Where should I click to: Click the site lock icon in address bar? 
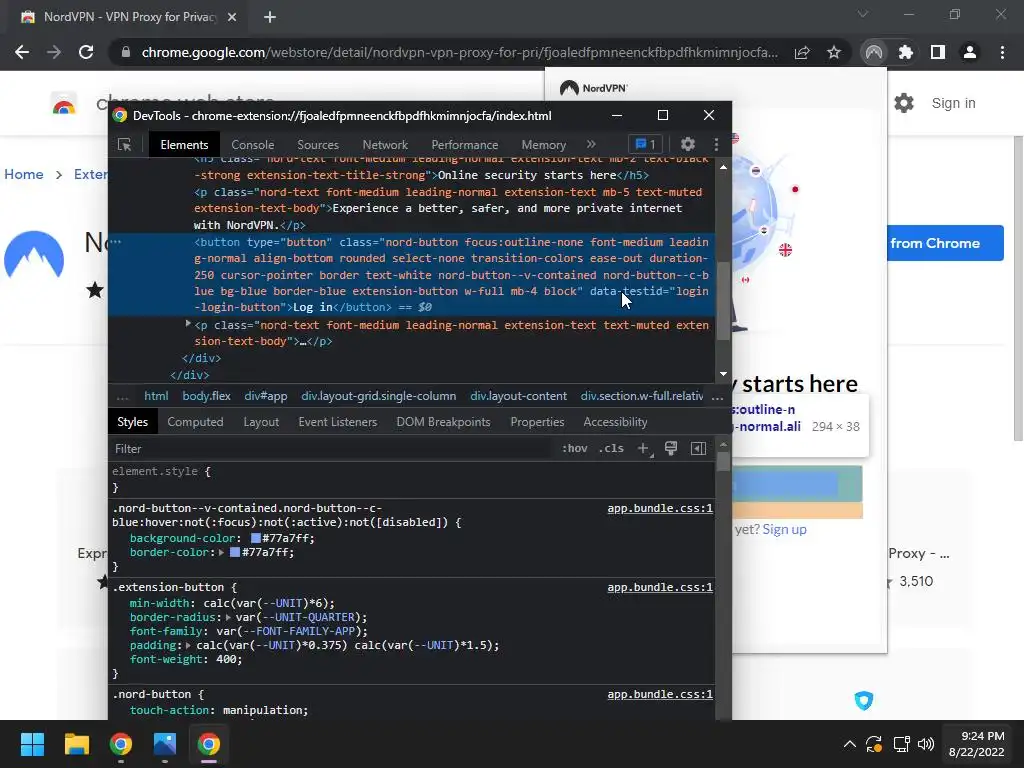126,52
